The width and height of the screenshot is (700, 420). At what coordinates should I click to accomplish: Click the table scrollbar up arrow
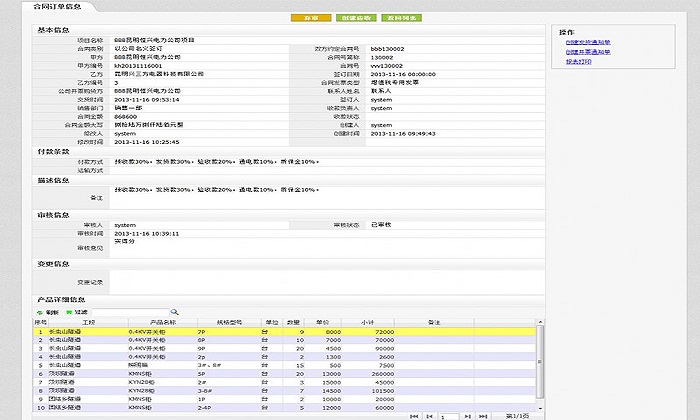(540, 322)
